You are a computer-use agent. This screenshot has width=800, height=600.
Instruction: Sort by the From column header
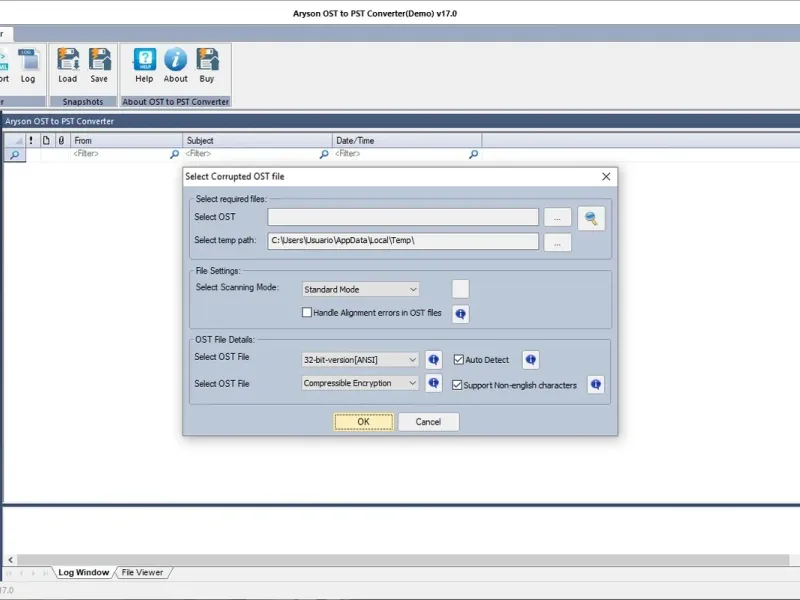126,140
